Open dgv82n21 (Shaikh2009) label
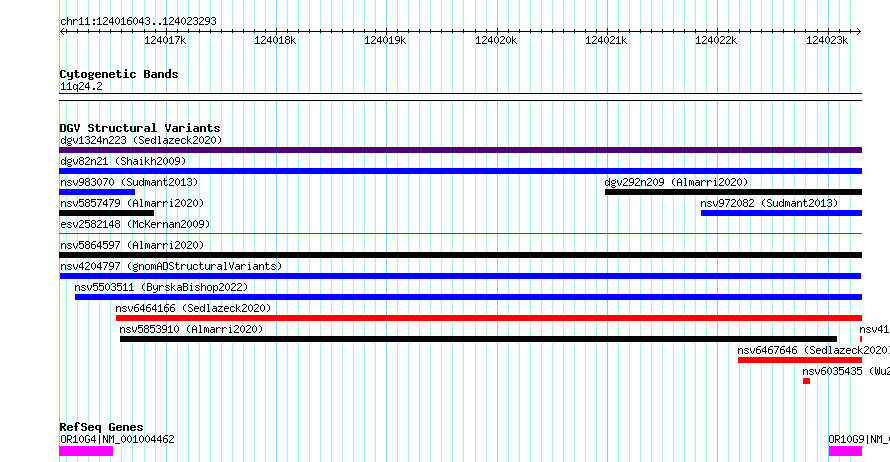Screen dimensions: 890x462 pyautogui.click(x=123, y=161)
